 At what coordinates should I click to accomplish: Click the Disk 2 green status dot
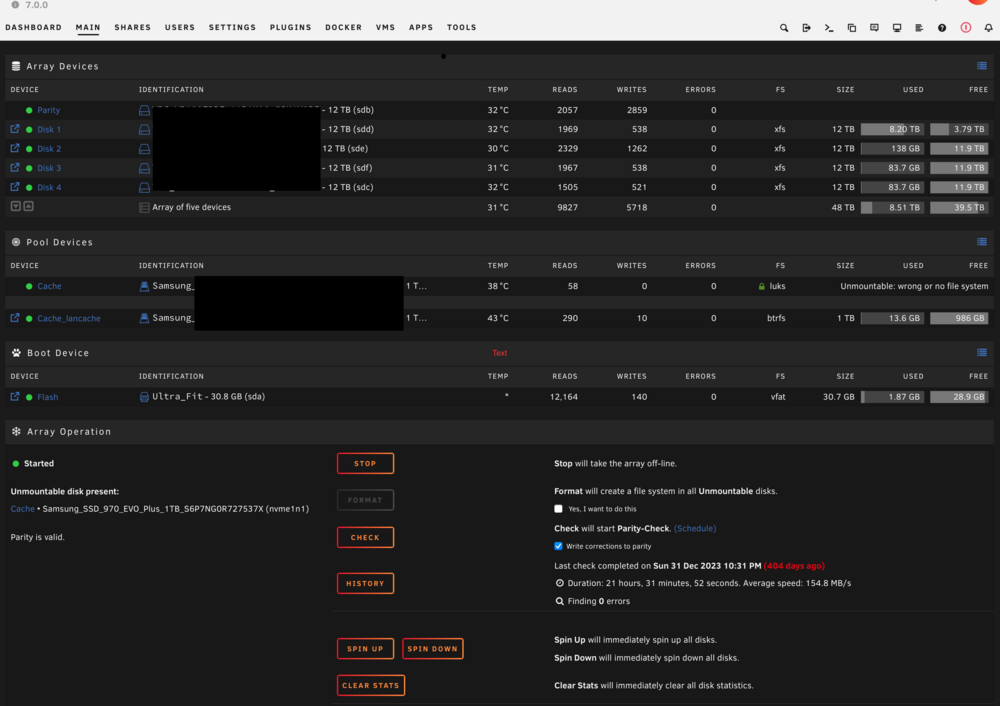(x=29, y=149)
